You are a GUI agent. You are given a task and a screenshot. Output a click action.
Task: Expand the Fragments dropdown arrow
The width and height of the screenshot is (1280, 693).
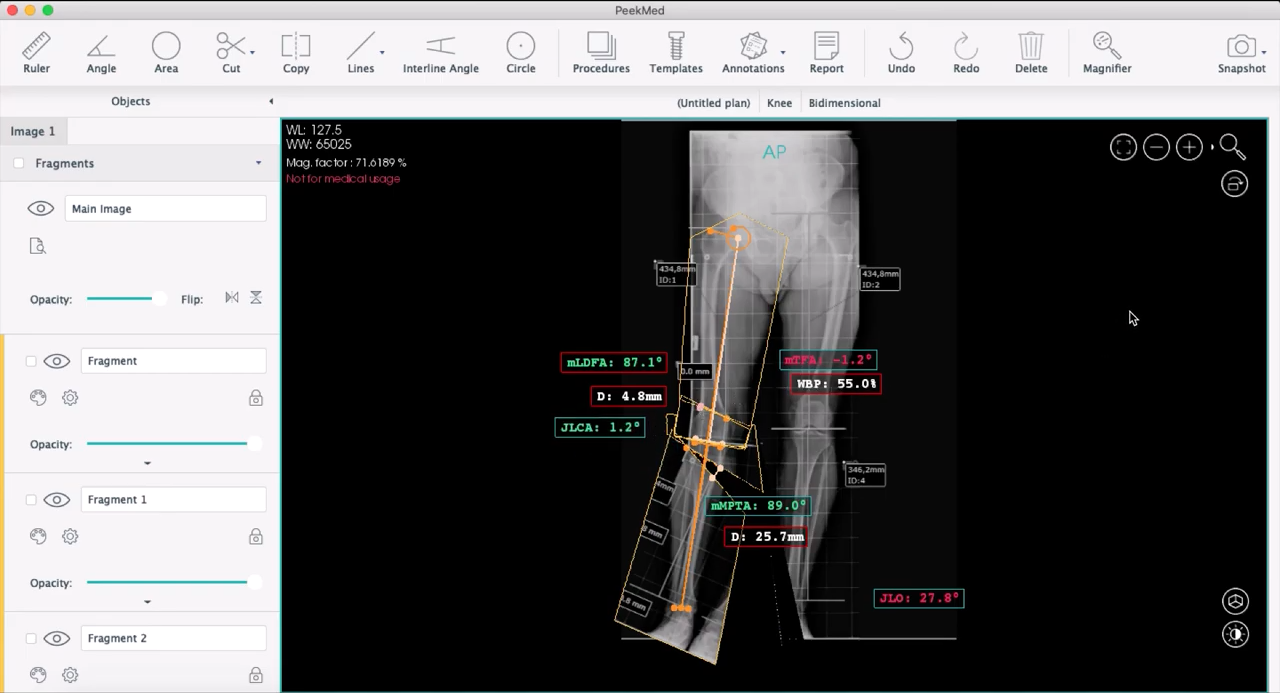coord(258,163)
